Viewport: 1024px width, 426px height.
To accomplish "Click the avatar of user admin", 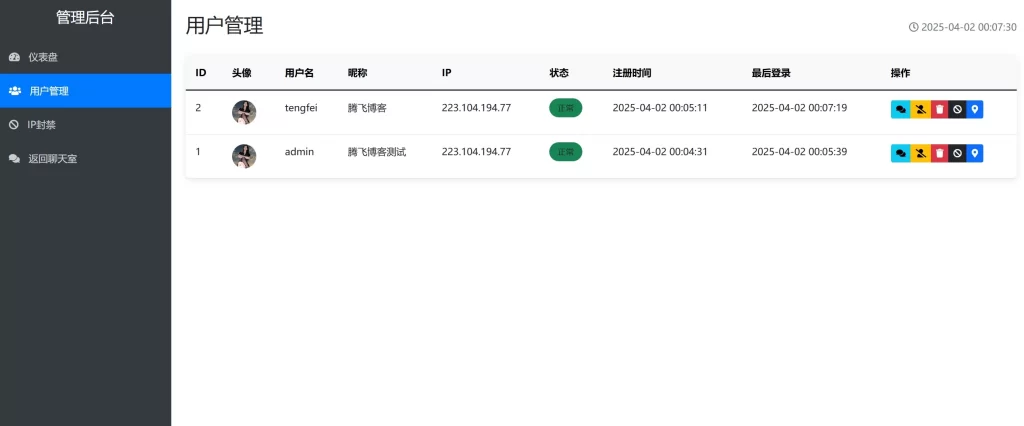I will [x=244, y=156].
